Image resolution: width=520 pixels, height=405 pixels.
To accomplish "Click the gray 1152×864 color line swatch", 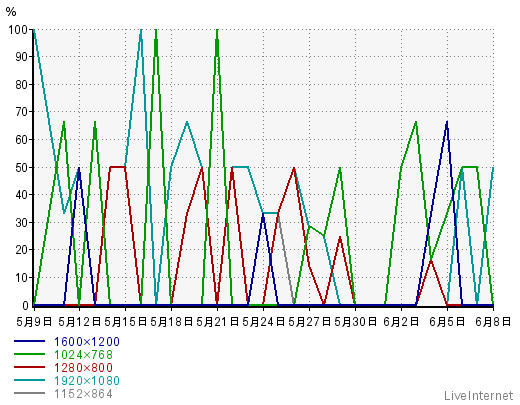I will pos(29,393).
